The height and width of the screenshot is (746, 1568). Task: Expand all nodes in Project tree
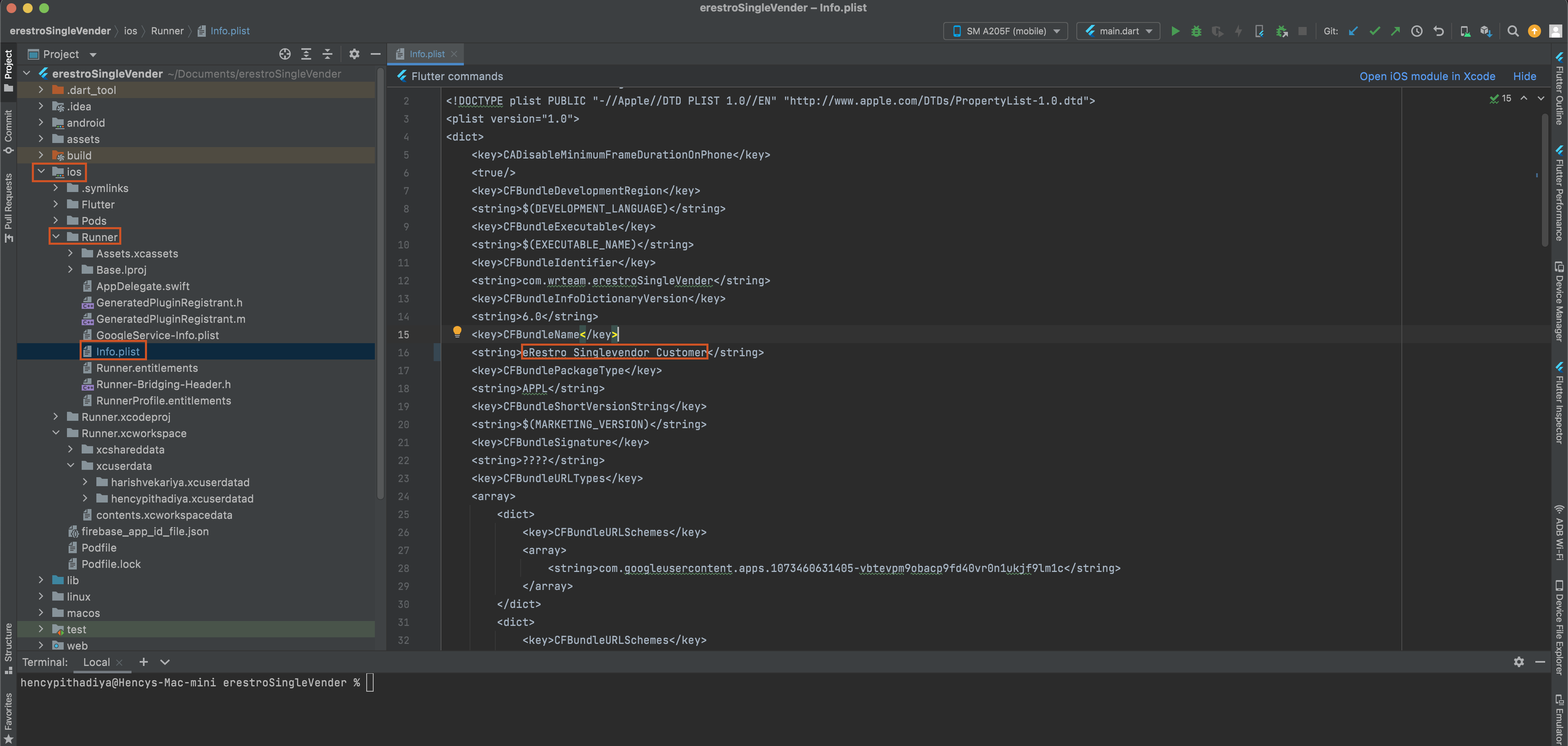[305, 54]
